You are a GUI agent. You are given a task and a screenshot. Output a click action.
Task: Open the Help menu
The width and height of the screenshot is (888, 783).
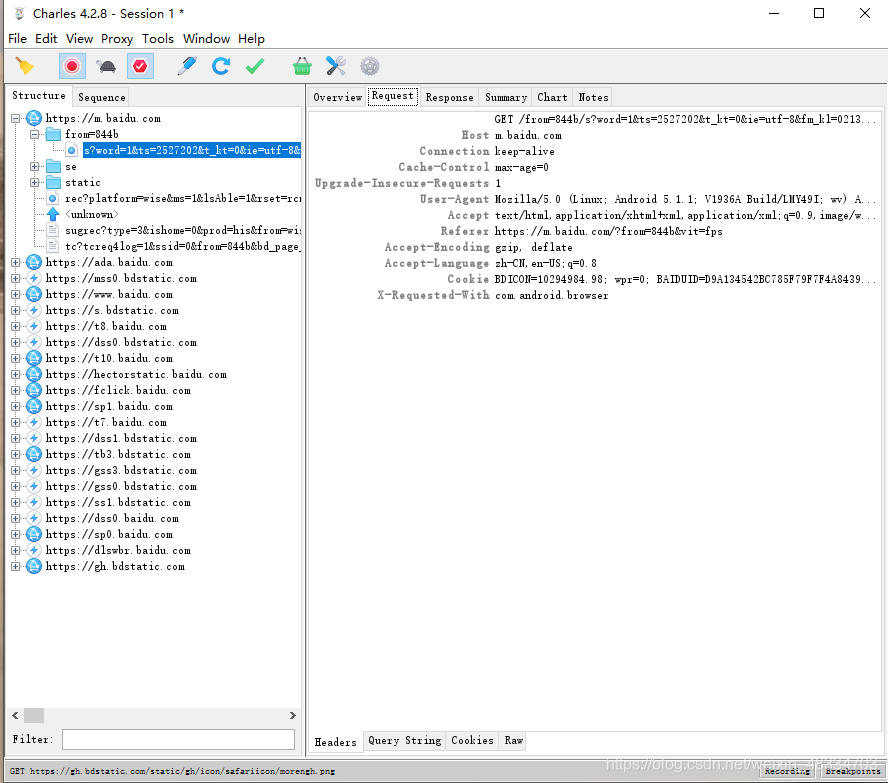pos(251,38)
